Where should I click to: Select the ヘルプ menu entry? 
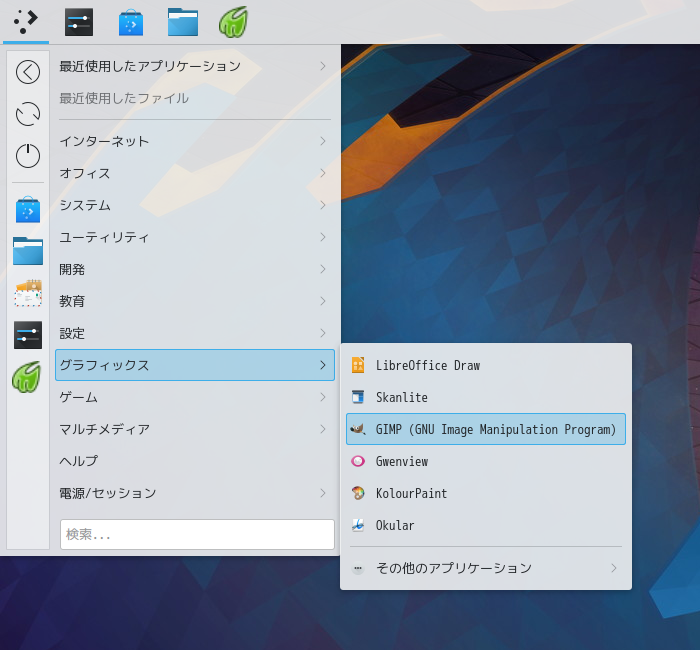[195, 461]
